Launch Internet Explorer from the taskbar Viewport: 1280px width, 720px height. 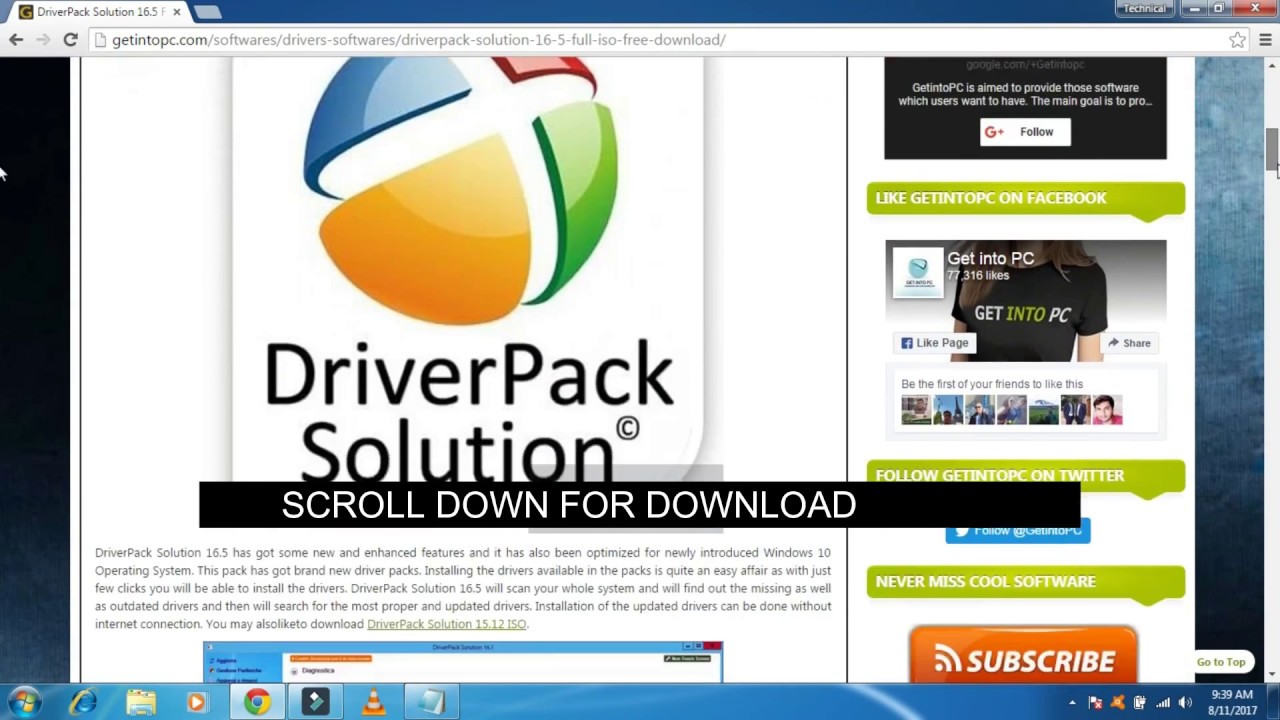pyautogui.click(x=83, y=702)
